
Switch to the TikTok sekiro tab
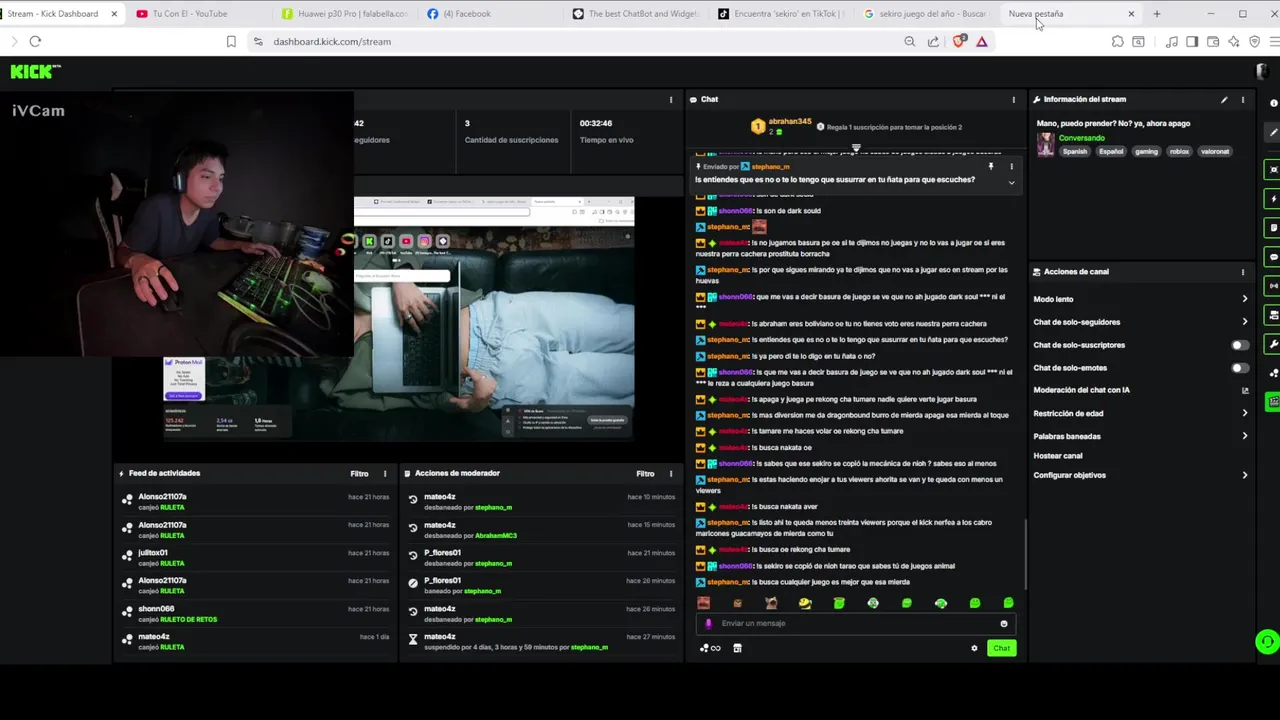[781, 14]
